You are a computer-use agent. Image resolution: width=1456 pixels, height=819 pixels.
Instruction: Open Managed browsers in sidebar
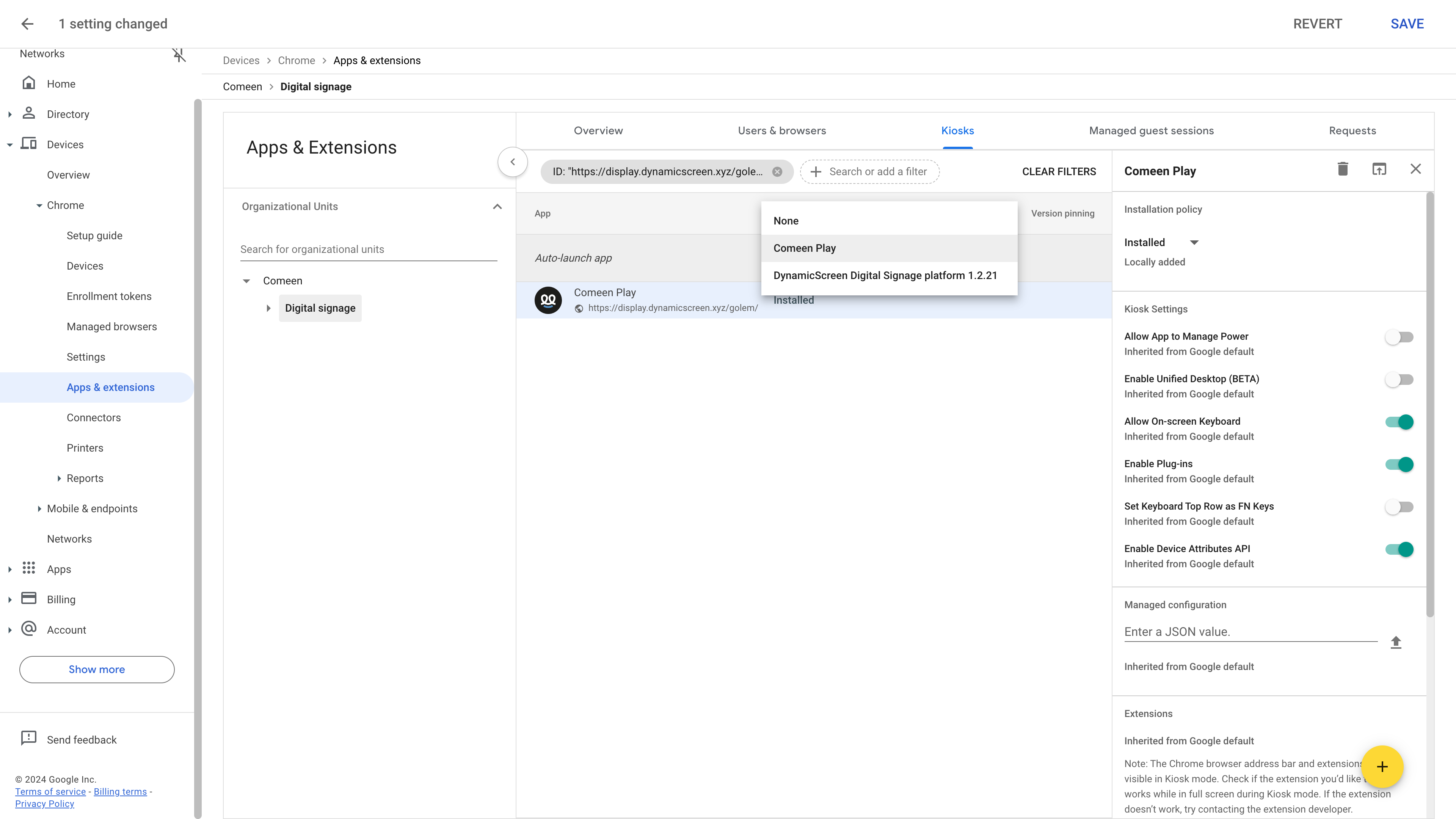click(111, 327)
